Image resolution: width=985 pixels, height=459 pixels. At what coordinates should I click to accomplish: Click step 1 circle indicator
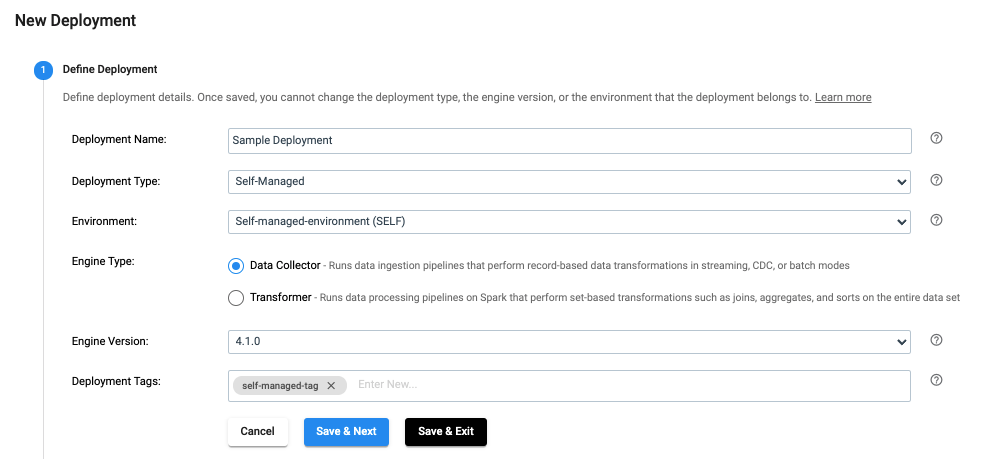(x=42, y=70)
